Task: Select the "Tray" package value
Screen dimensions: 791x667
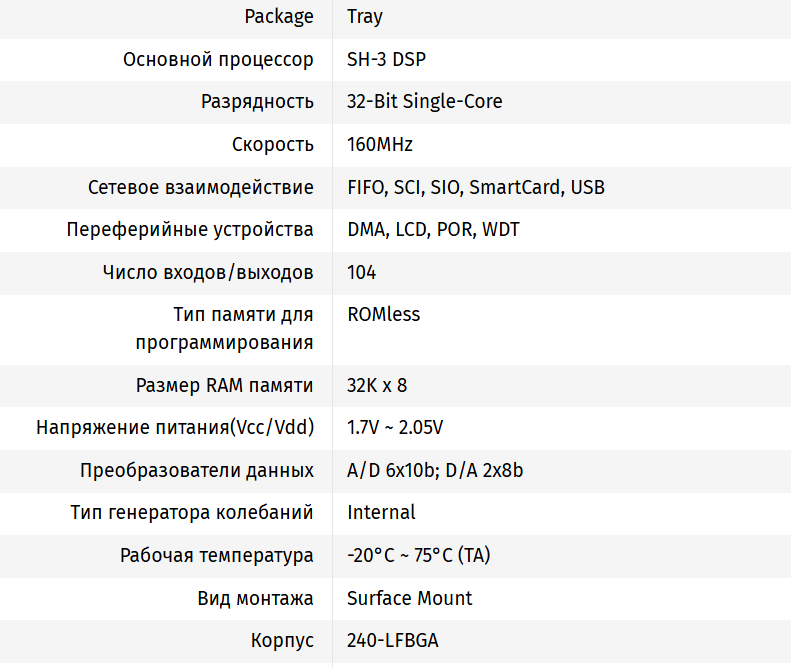Action: click(x=365, y=17)
